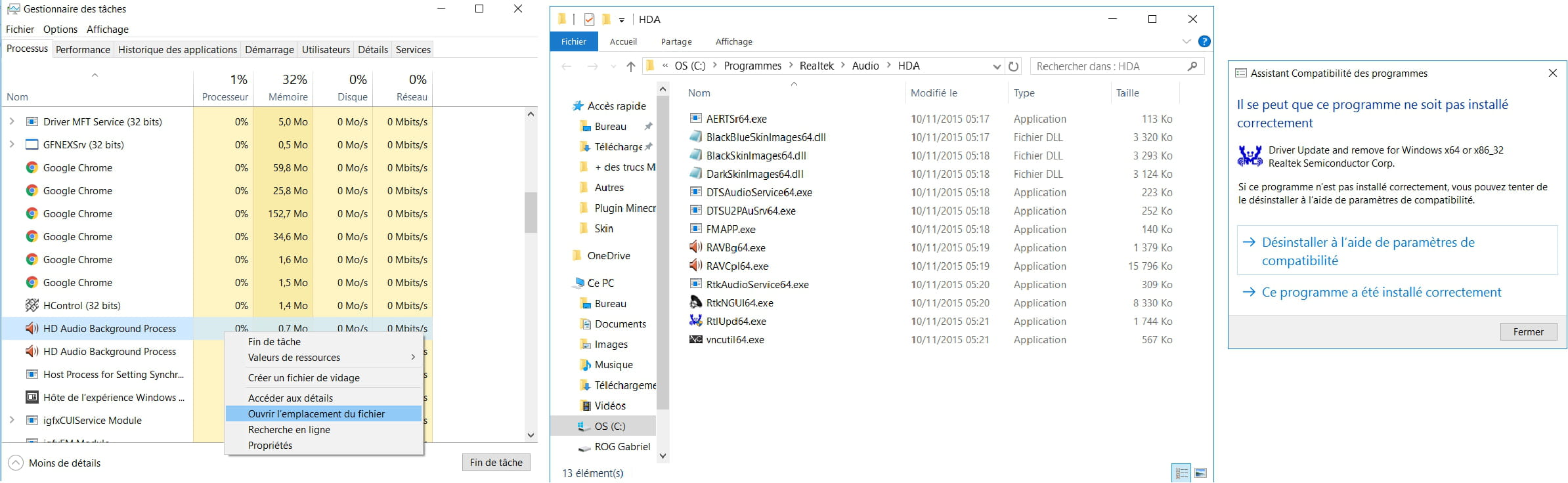Screen dimensions: 1568x483
Task: Sort files by the Taille column header
Action: [1144, 93]
